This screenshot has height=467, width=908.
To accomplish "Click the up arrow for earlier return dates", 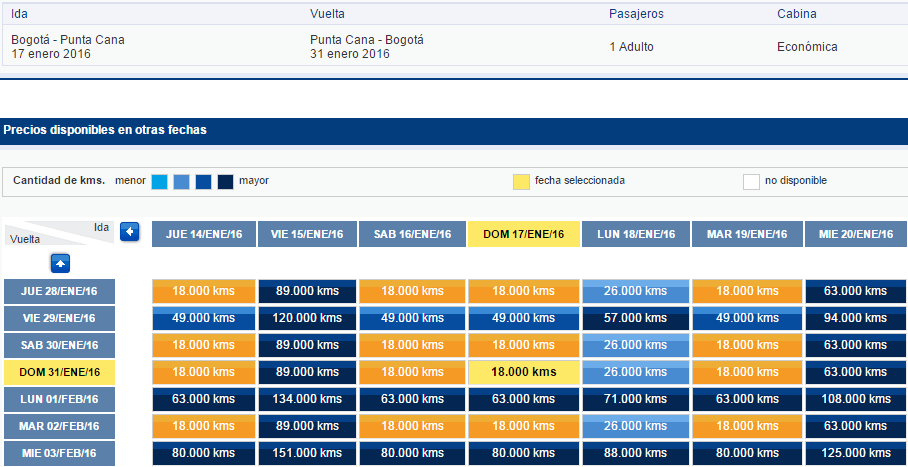I will click(x=60, y=264).
